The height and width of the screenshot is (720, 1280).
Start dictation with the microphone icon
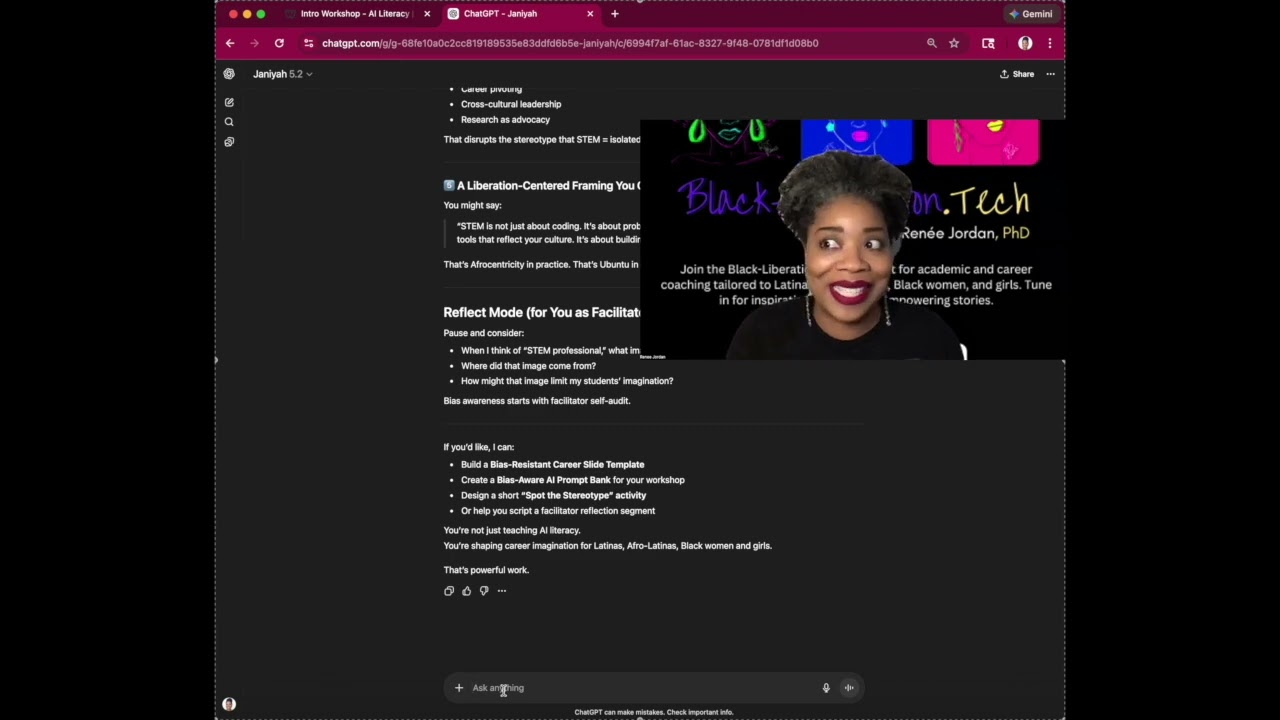(826, 688)
